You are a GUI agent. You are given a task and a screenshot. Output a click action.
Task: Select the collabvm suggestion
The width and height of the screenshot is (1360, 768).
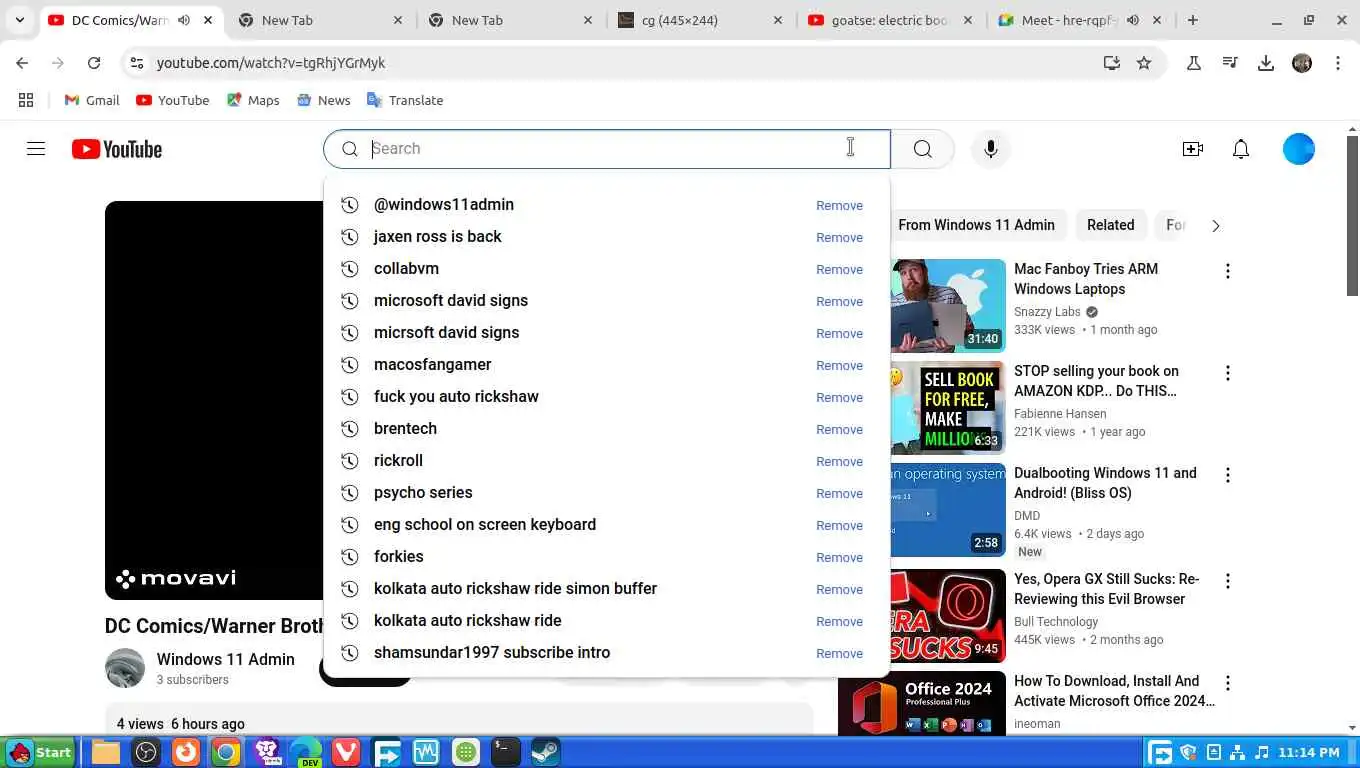point(606,269)
